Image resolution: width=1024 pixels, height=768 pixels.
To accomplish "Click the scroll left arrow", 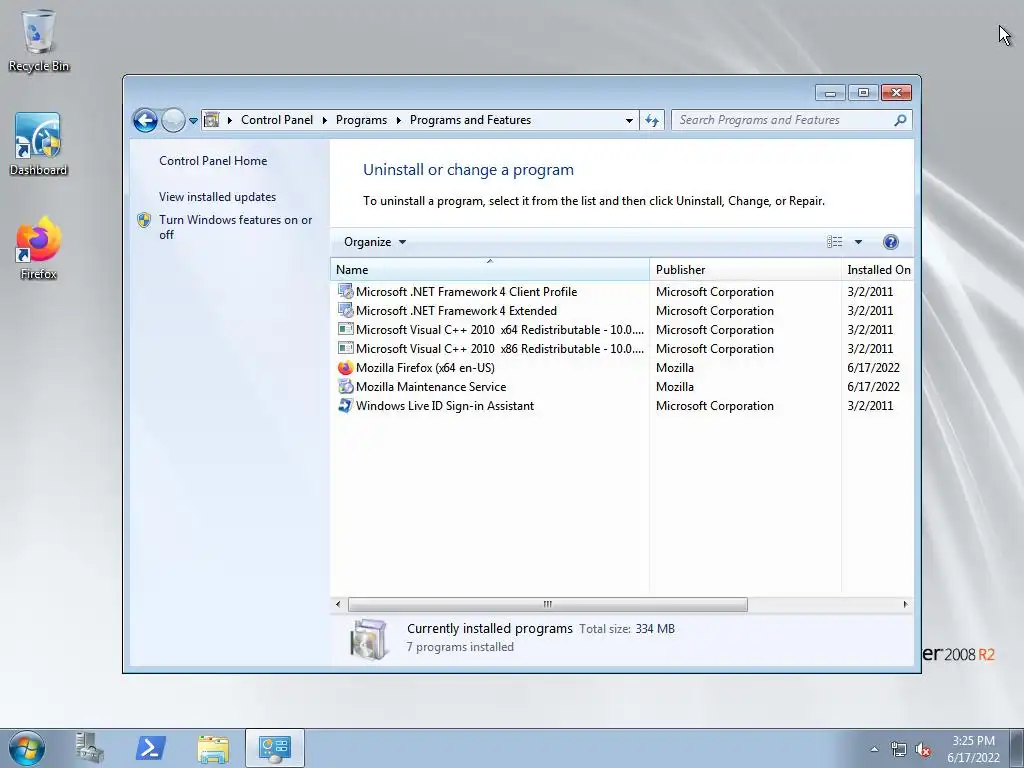I will [x=338, y=605].
